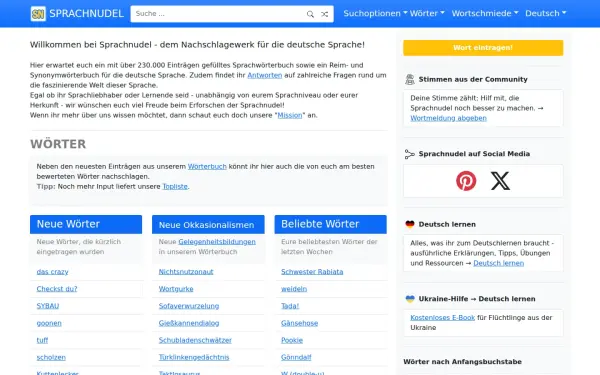Follow the Wörterbuch link
Image resolution: width=600 pixels, height=375 pixels.
[207, 166]
